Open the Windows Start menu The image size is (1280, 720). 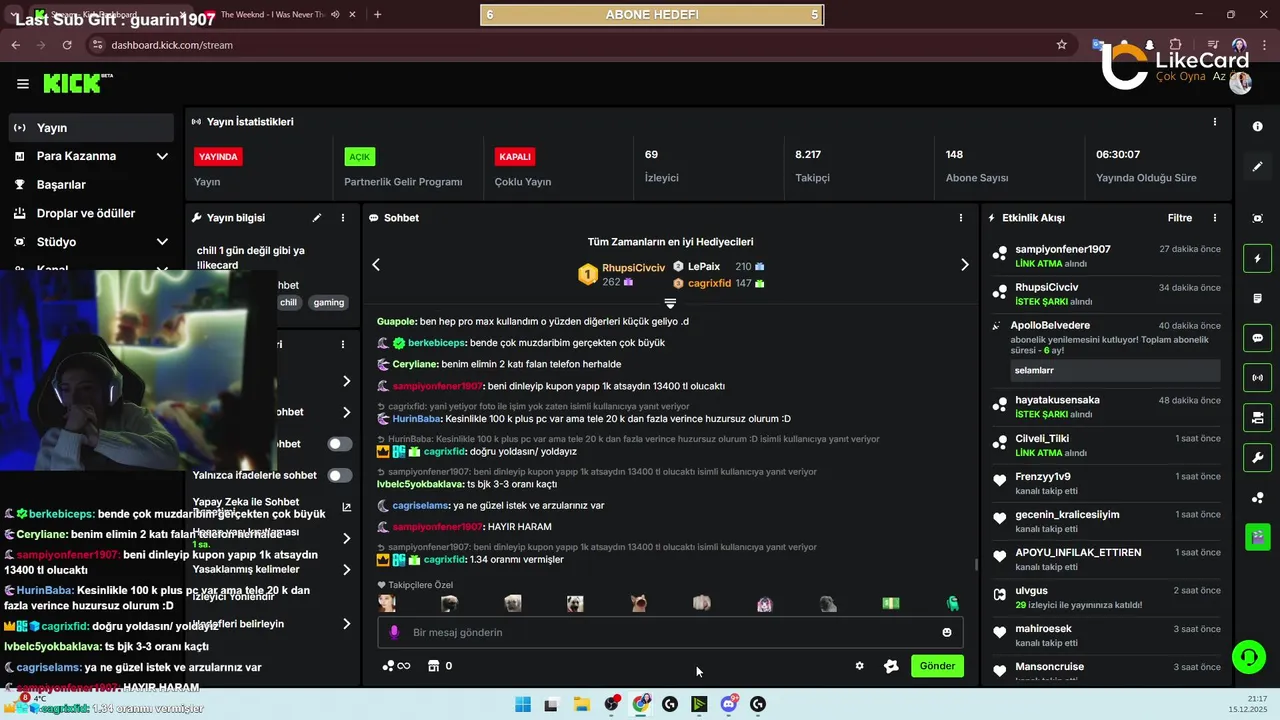click(x=522, y=704)
